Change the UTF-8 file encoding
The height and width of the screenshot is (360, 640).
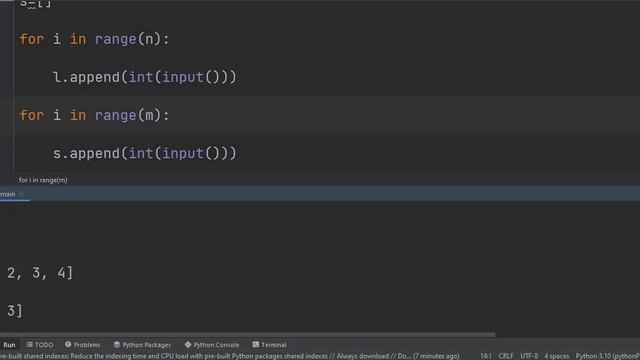(529, 356)
